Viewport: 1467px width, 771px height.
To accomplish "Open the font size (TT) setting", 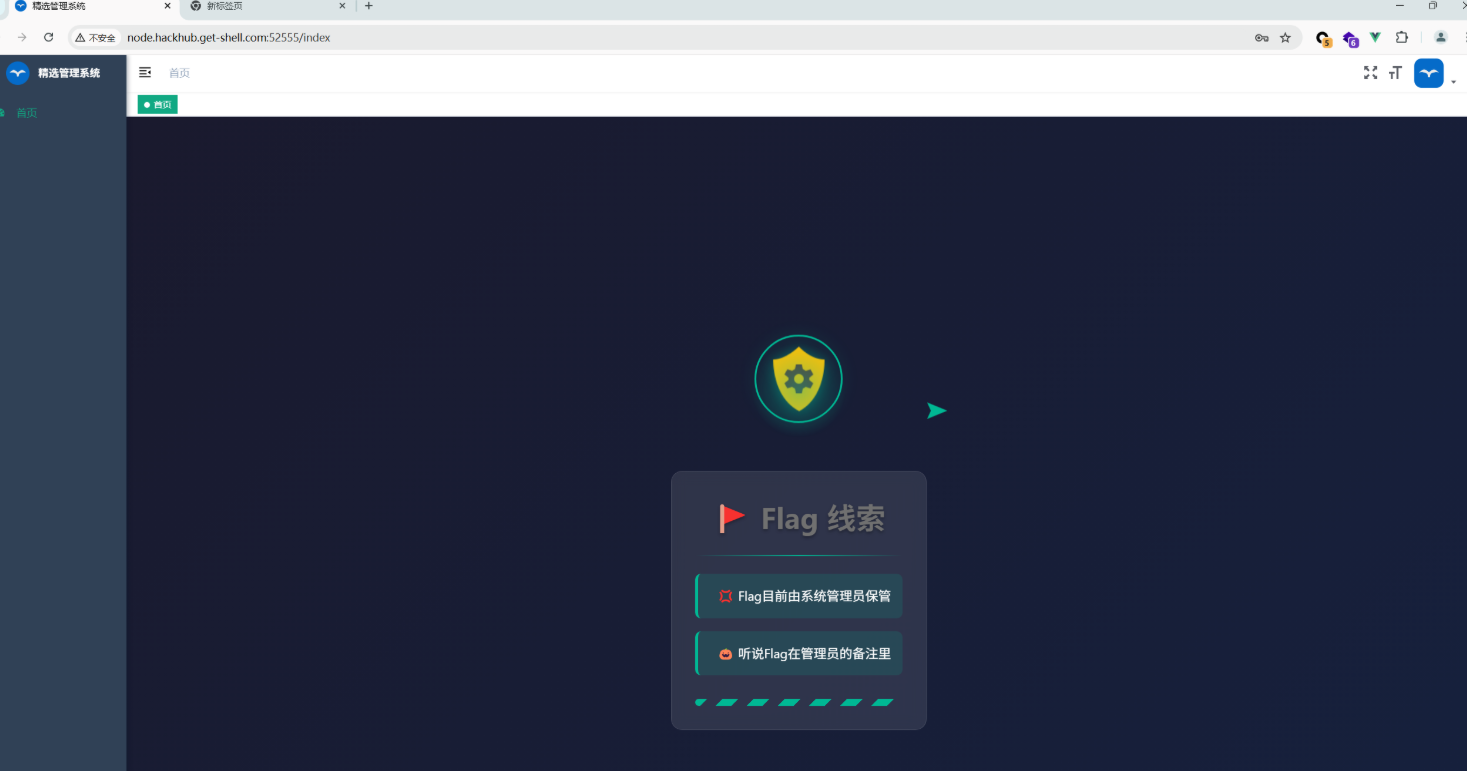I will coord(1395,73).
